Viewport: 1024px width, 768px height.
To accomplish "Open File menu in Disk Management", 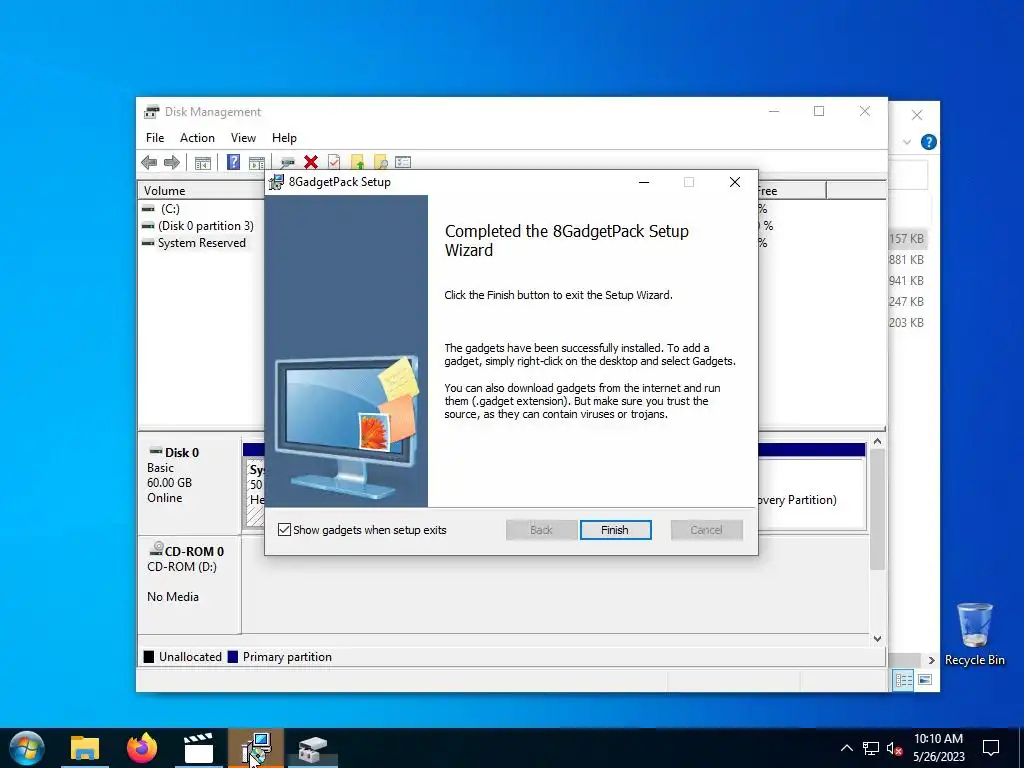I will tap(155, 138).
